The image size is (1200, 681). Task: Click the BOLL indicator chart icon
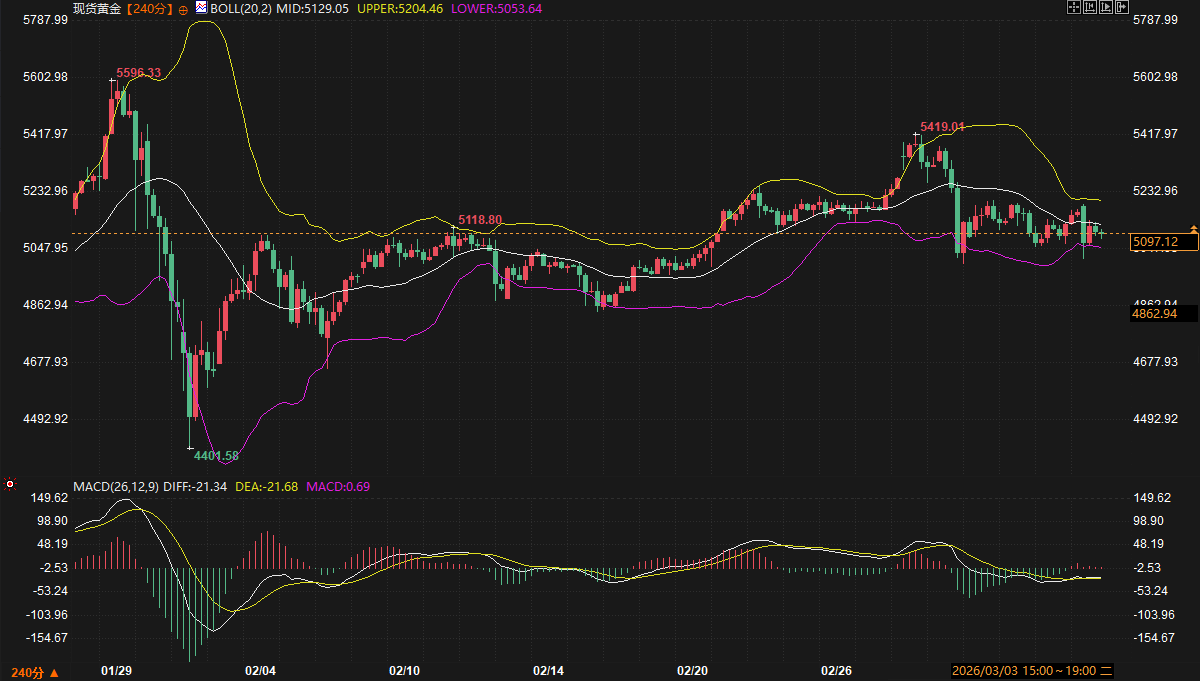point(200,8)
